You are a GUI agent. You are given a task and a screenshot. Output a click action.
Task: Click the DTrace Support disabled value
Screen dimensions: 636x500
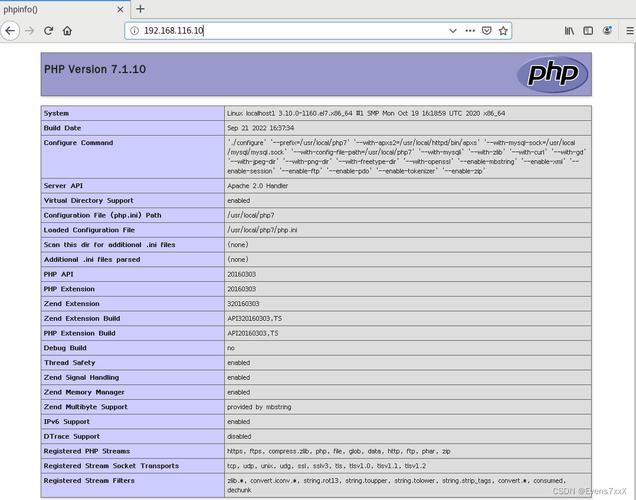(x=239, y=437)
